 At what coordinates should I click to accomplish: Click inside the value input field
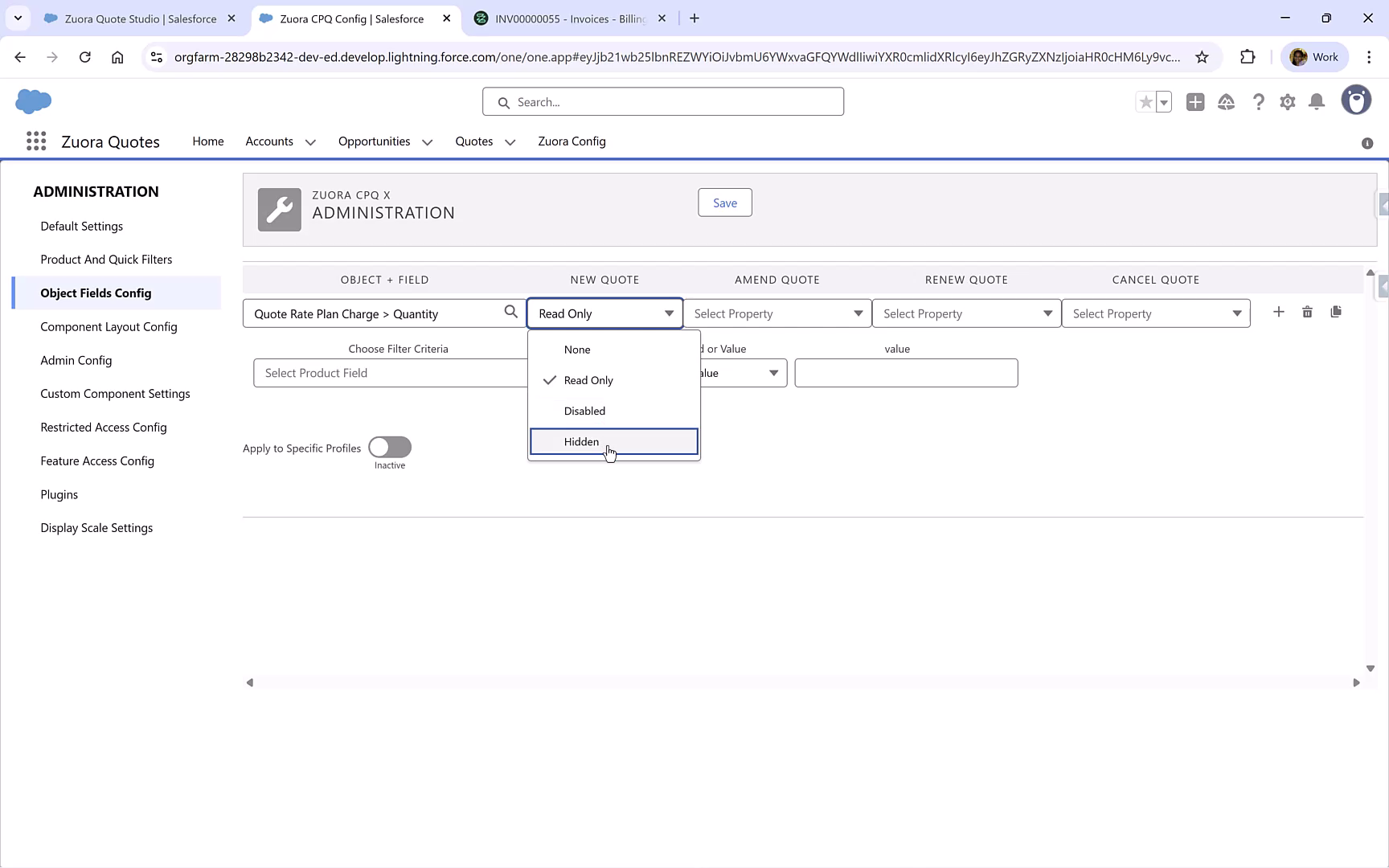(905, 372)
